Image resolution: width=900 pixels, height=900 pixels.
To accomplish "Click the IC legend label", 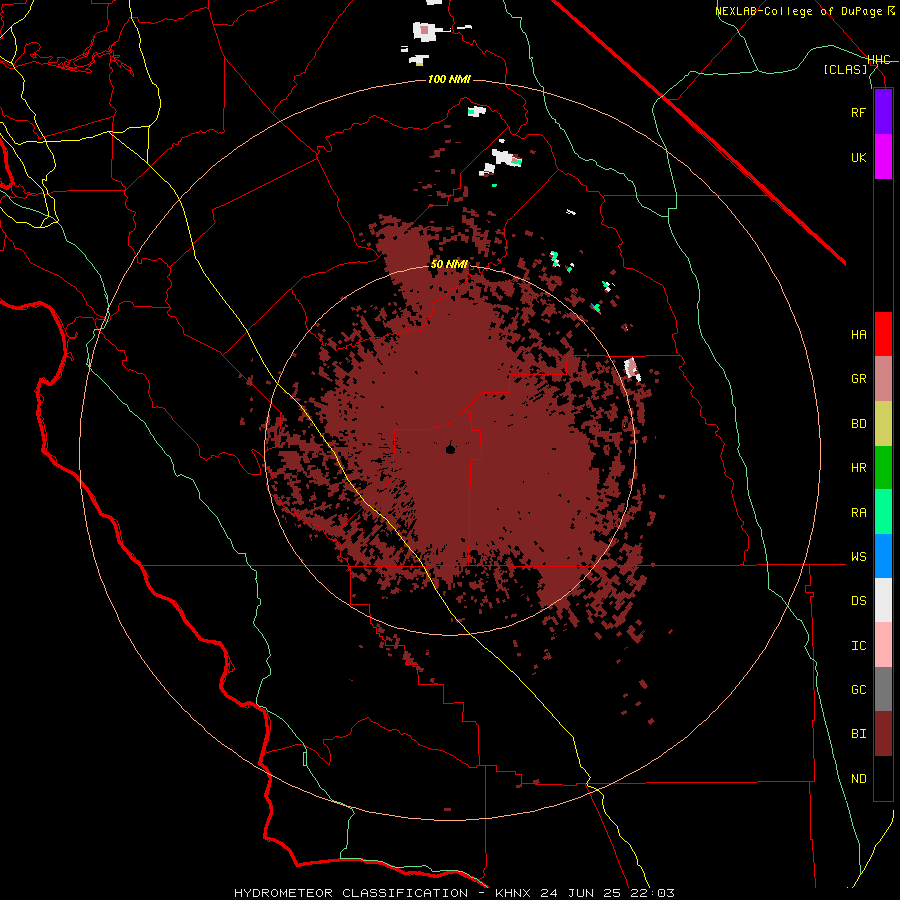I will coord(858,646).
